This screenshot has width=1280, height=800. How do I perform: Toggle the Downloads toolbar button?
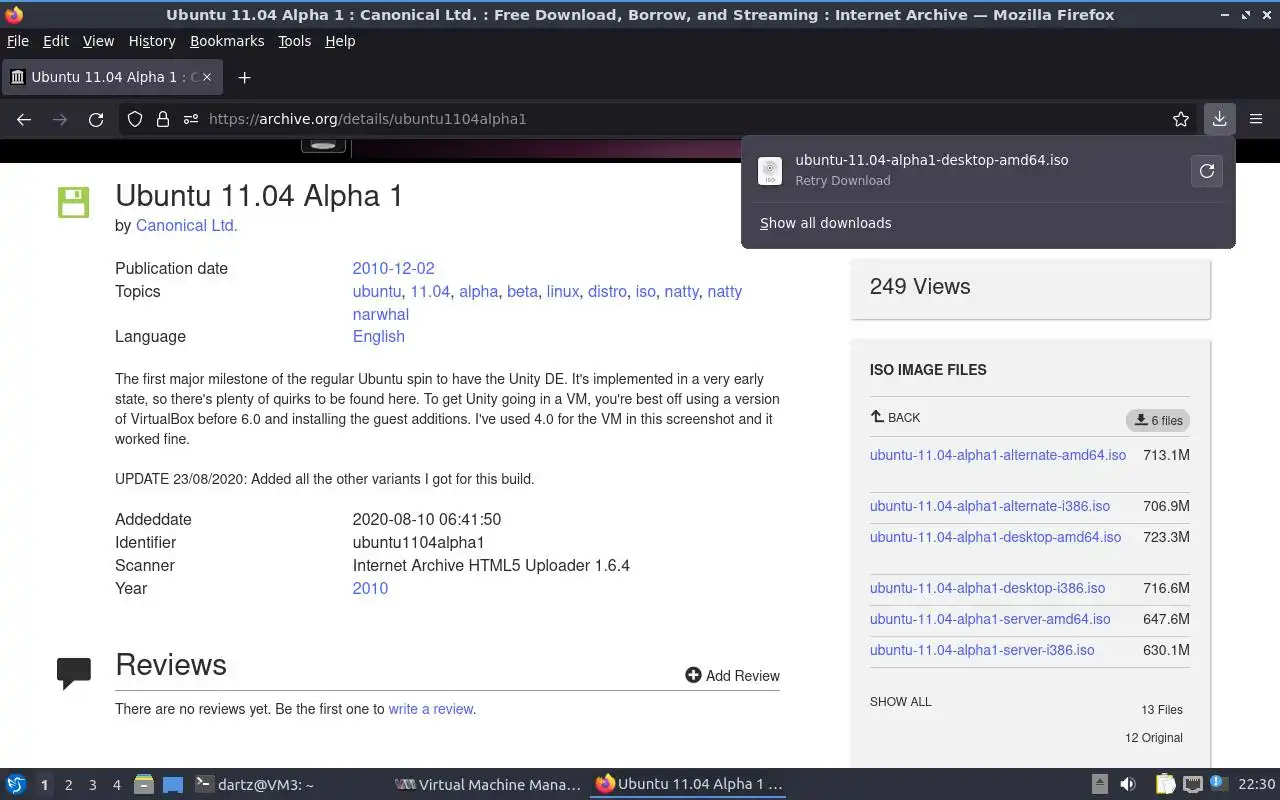[x=1220, y=119]
